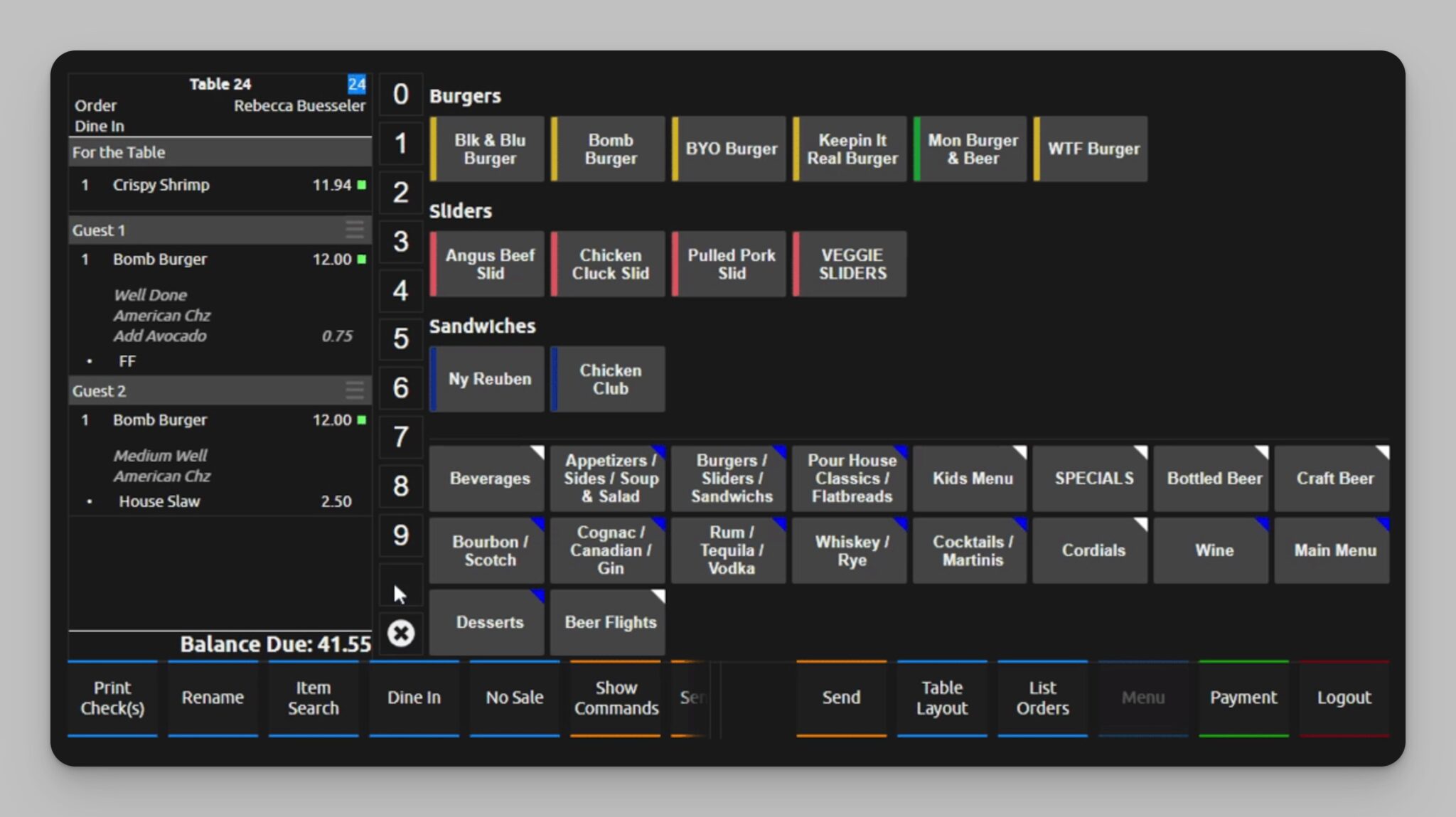Viewport: 1456px width, 817px height.
Task: Open the Desserts submenu
Action: (489, 622)
